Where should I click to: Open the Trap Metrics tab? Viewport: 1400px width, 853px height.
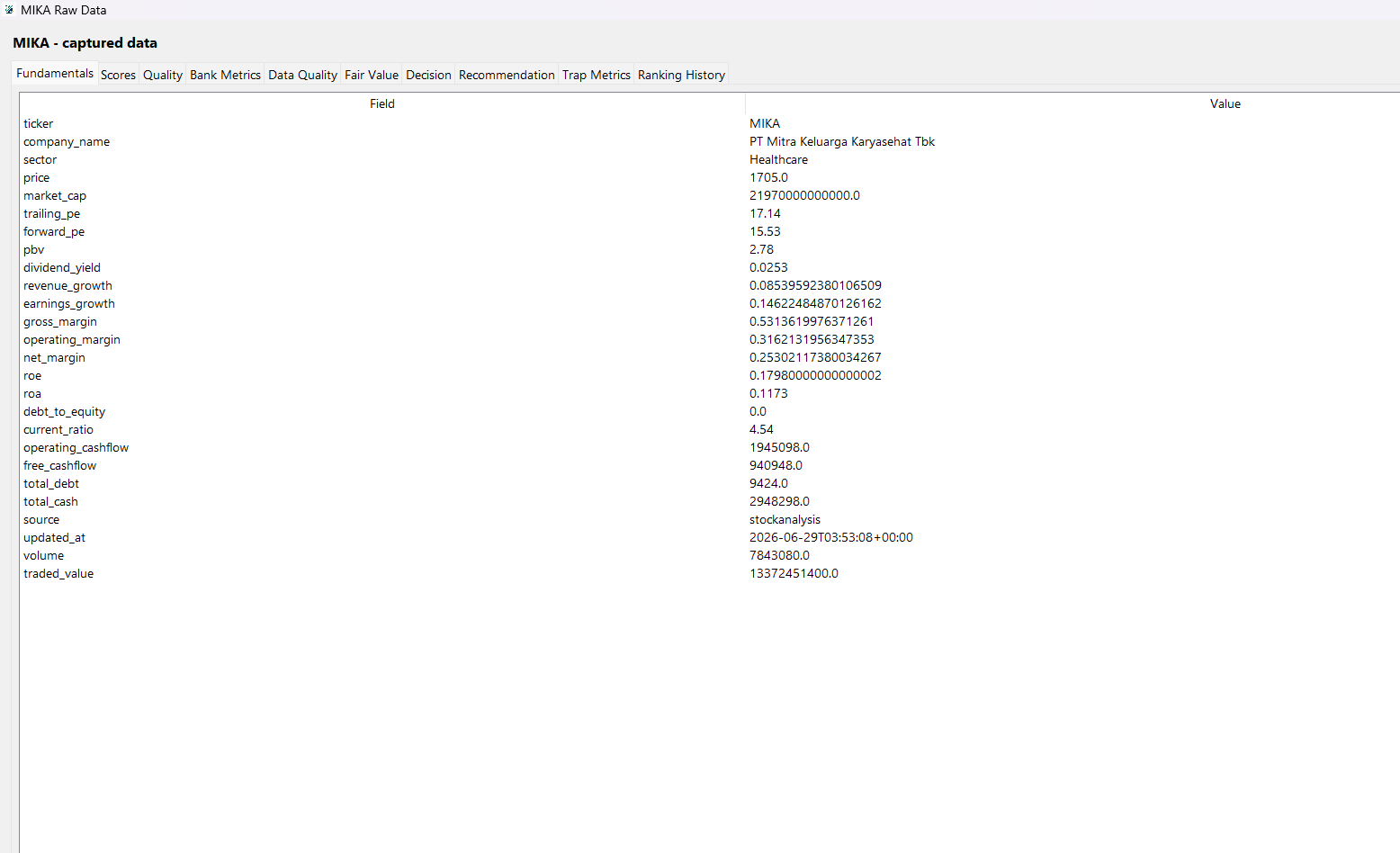[597, 75]
